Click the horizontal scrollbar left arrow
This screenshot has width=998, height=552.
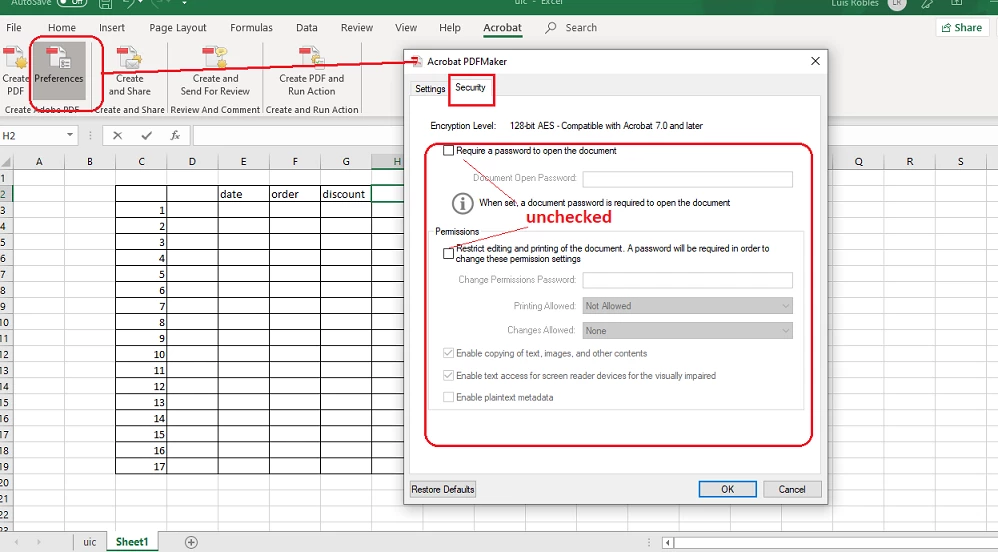[x=667, y=543]
